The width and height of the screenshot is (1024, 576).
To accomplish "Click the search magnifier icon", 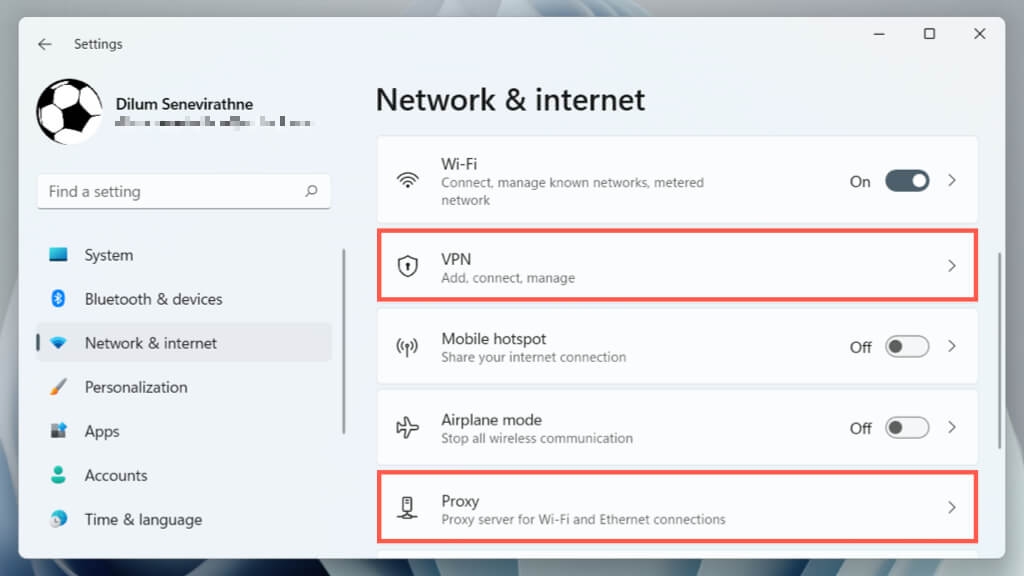I will pyautogui.click(x=312, y=191).
